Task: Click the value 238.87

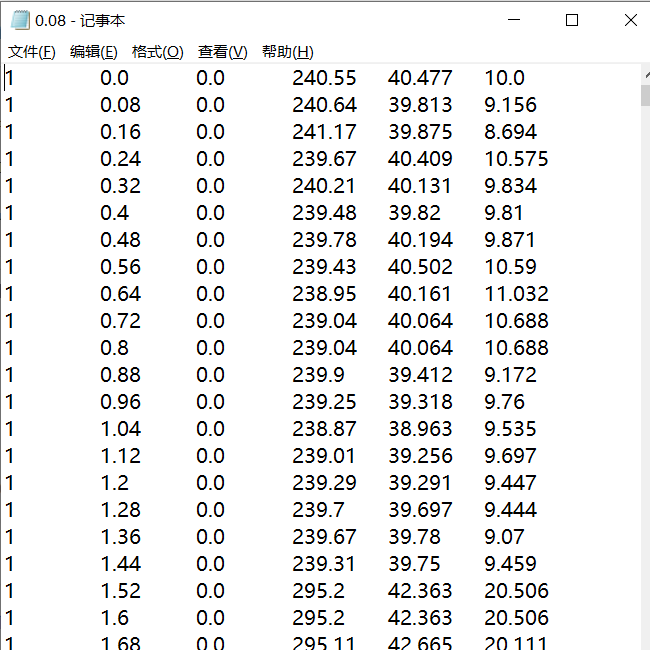Action: point(324,429)
